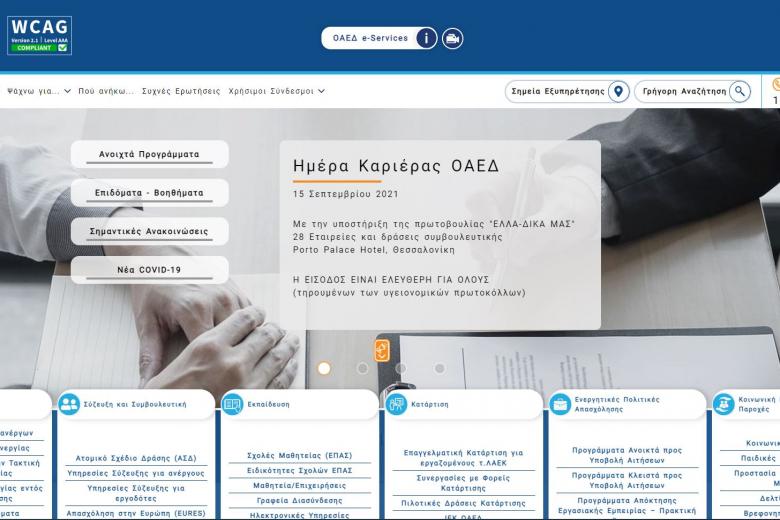Click the Σύζευξη και Συμβουλευτική people icon

coord(69,404)
